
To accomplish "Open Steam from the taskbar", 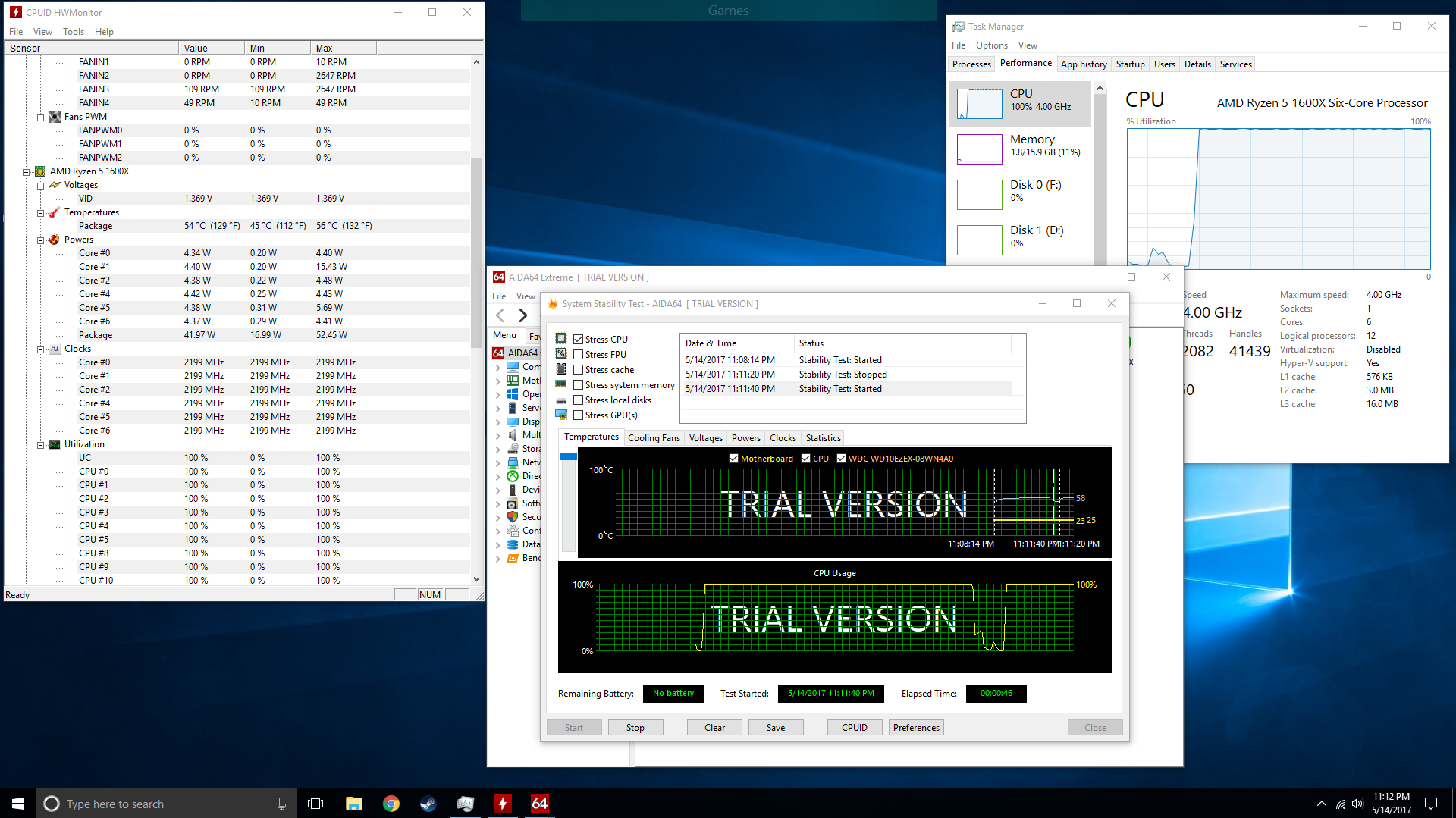I will pyautogui.click(x=428, y=804).
